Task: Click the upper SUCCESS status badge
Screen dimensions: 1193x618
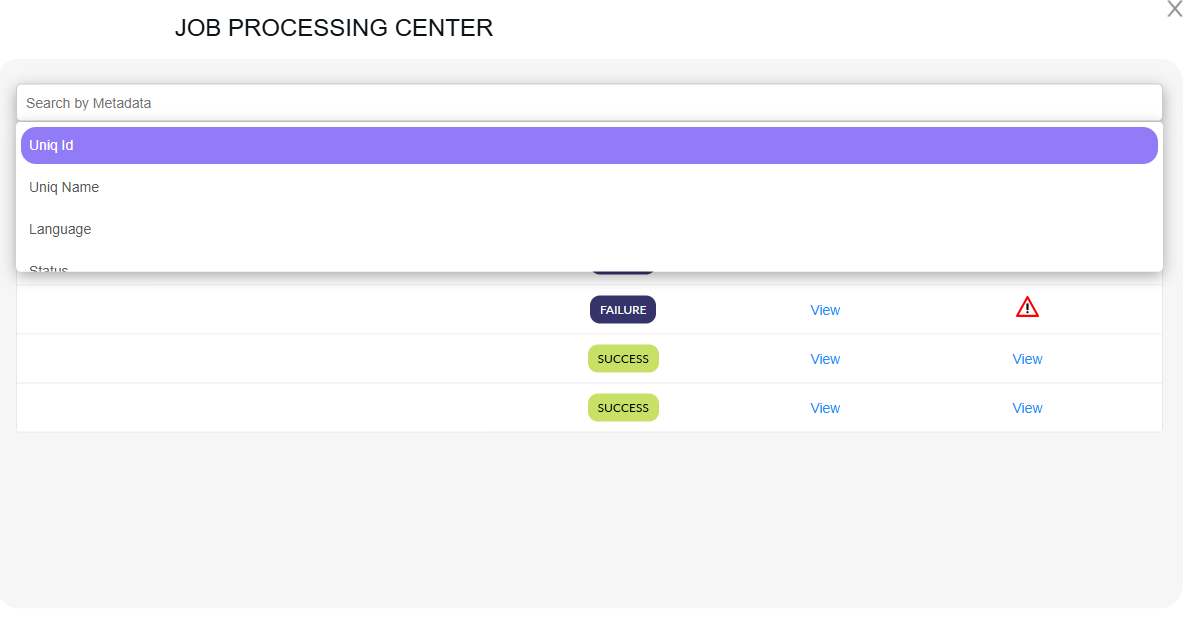Action: [623, 359]
